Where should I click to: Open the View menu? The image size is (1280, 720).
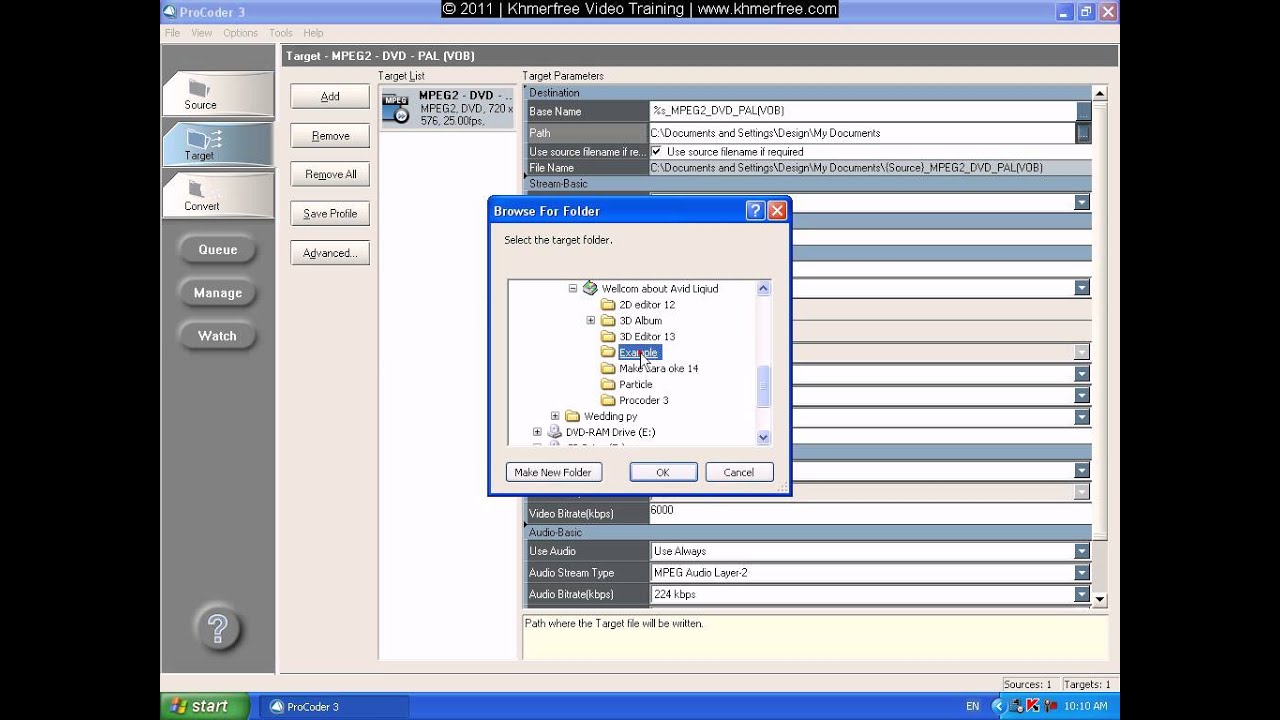202,33
